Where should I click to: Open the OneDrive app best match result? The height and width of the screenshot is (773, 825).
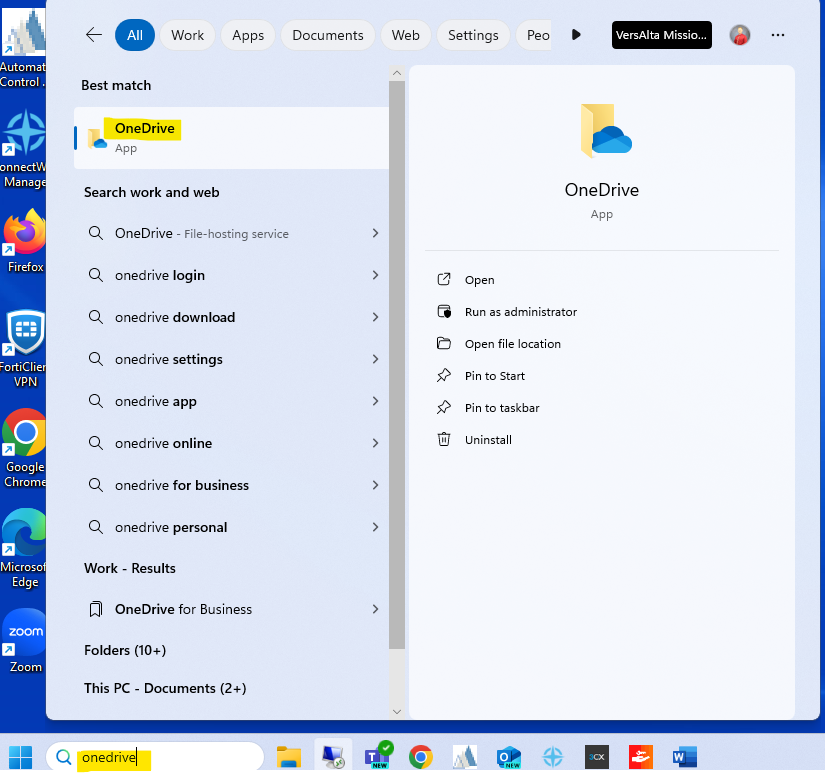point(232,138)
